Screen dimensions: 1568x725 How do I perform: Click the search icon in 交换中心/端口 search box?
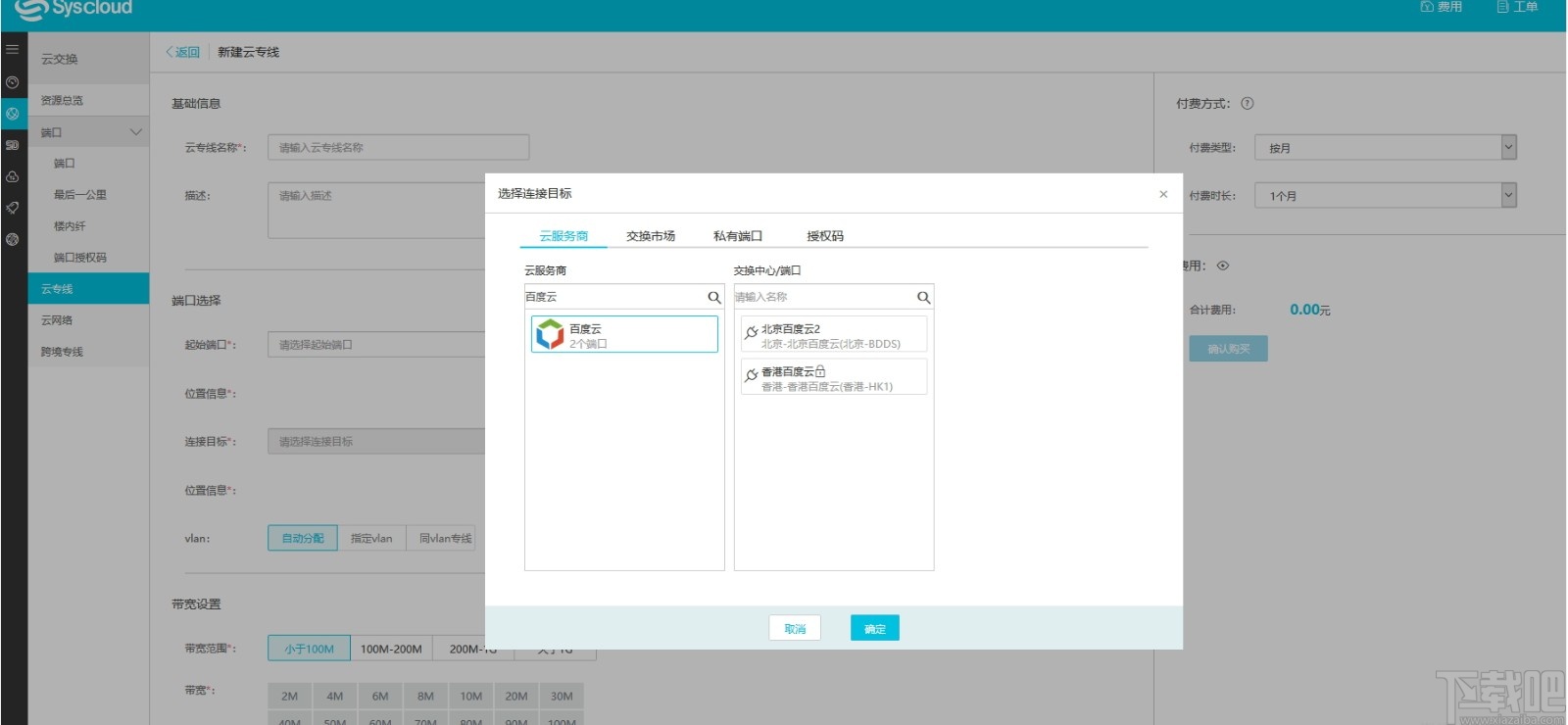click(923, 297)
